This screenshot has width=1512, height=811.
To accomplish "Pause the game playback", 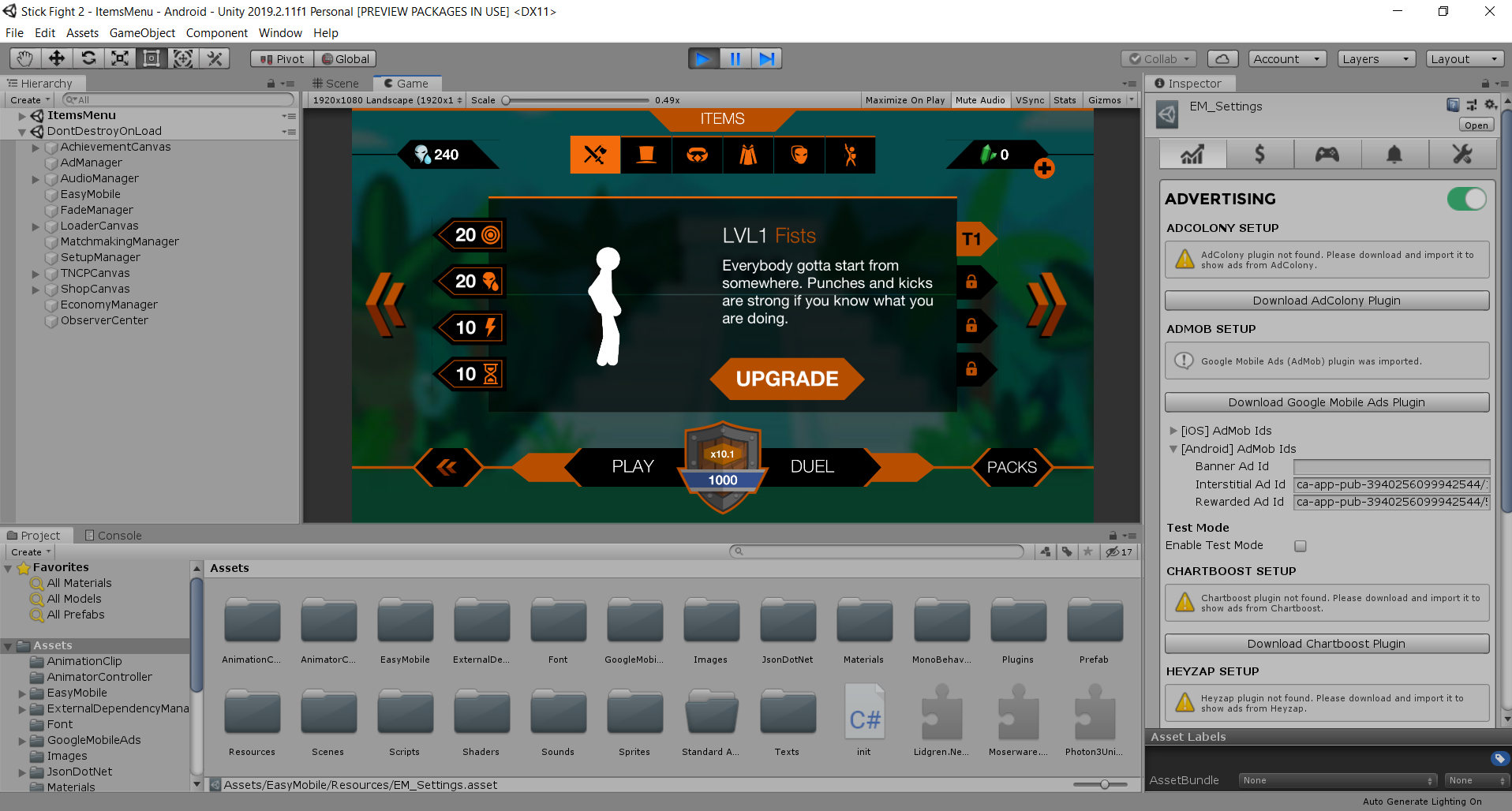I will point(735,58).
